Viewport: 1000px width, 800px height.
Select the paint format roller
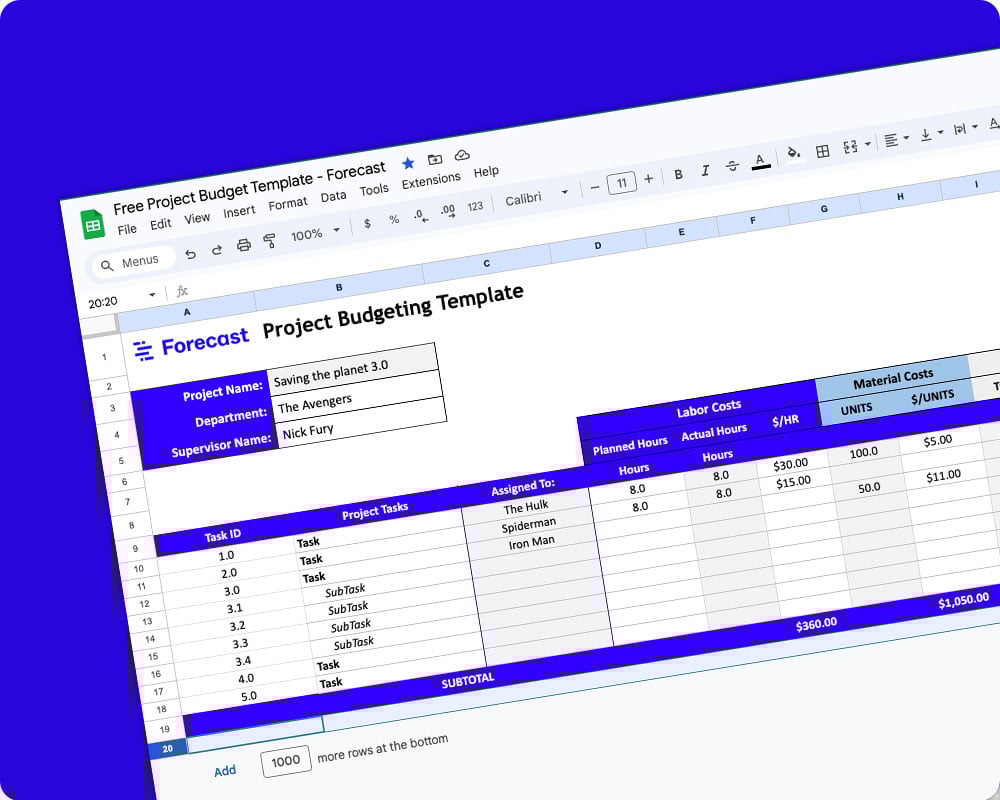pos(270,241)
